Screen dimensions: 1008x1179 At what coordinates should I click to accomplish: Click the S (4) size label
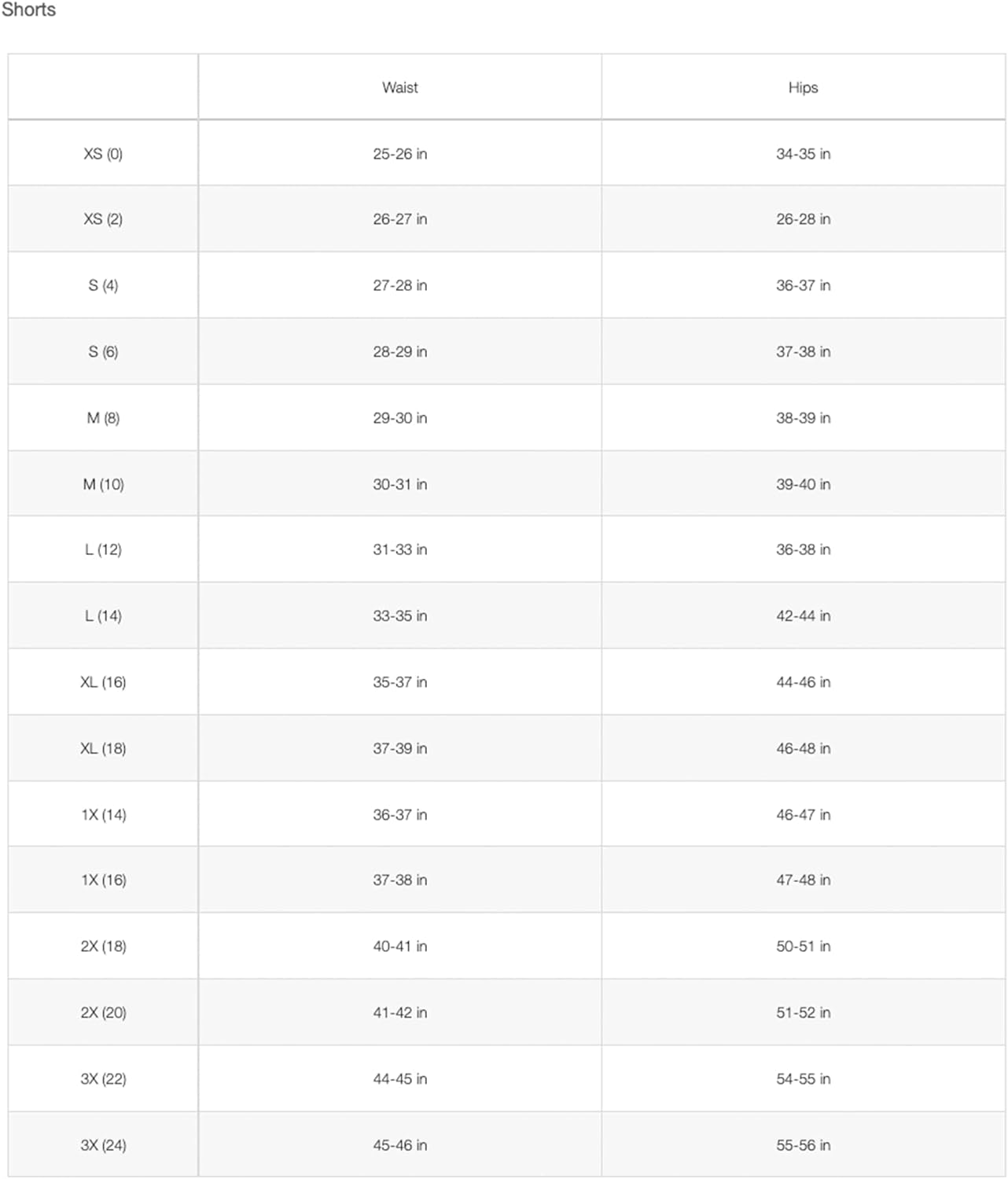tap(103, 285)
